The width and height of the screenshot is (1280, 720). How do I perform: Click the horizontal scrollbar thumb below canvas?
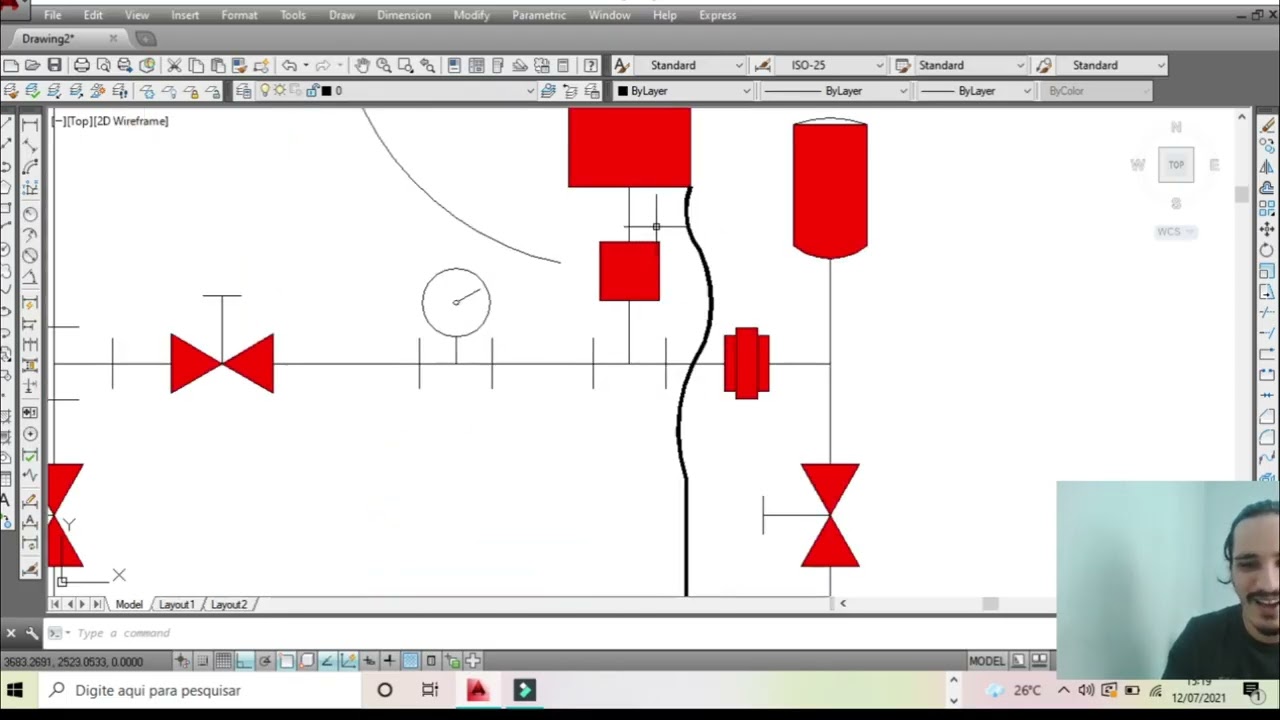pyautogui.click(x=990, y=603)
